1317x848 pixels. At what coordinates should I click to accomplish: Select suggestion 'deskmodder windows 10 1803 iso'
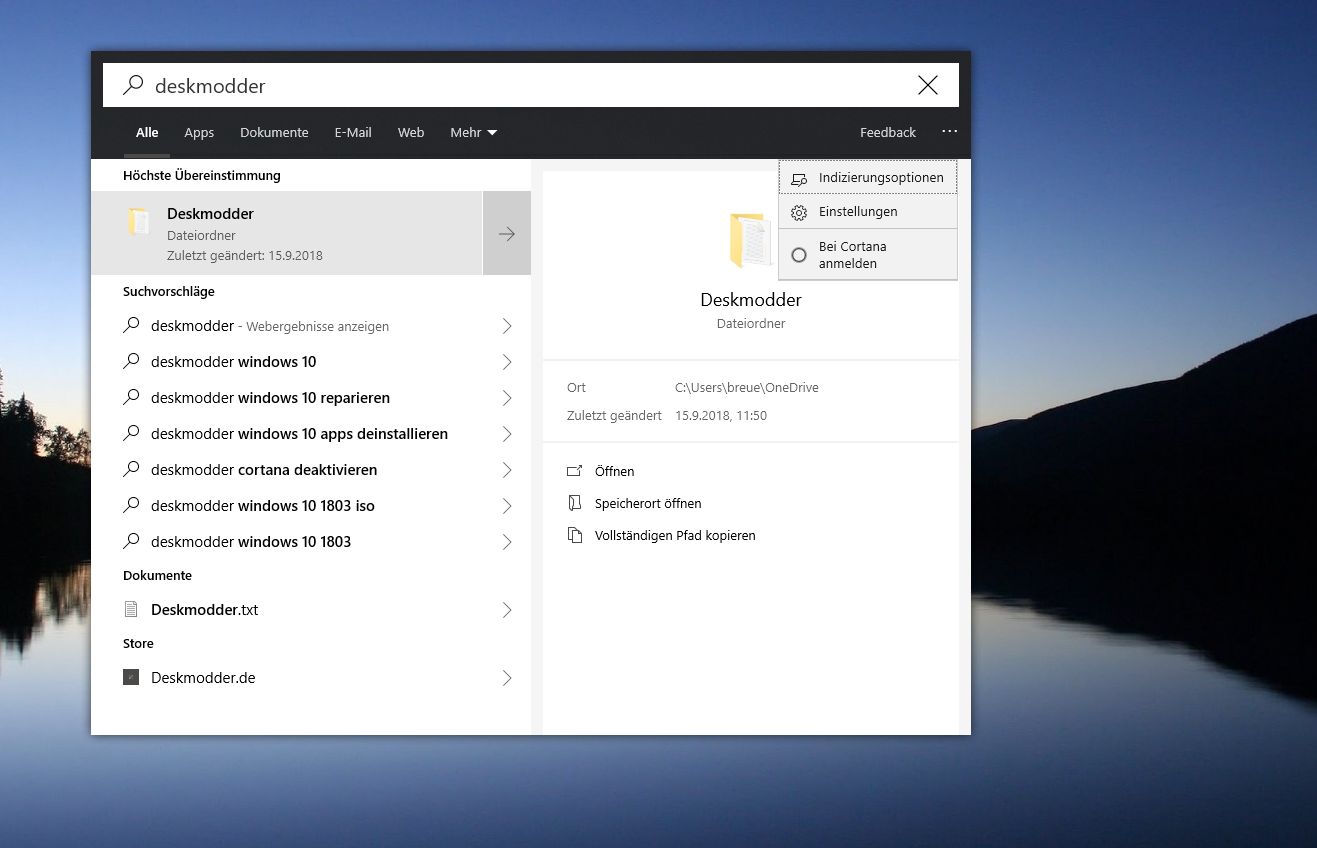point(311,506)
